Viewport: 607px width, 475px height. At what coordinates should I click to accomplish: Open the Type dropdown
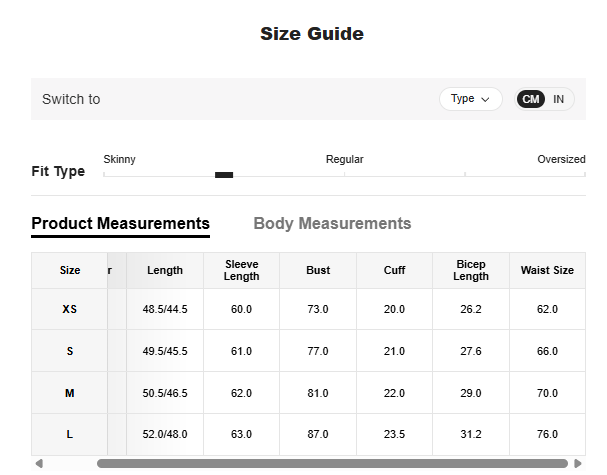click(x=470, y=99)
